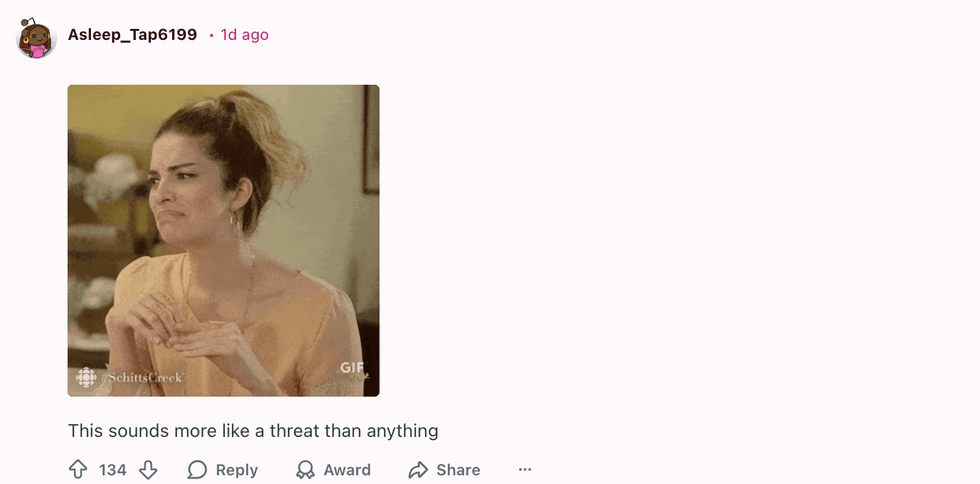
Task: Open the Asleep_Tap6199 avatar image
Action: click(x=36, y=38)
